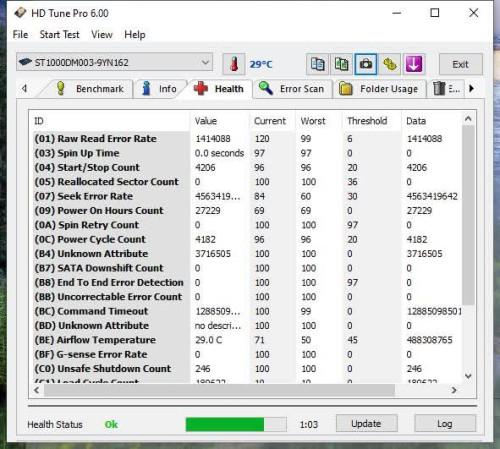Click the 29°C temperature readout
The width and height of the screenshot is (500, 449).
click(x=261, y=64)
